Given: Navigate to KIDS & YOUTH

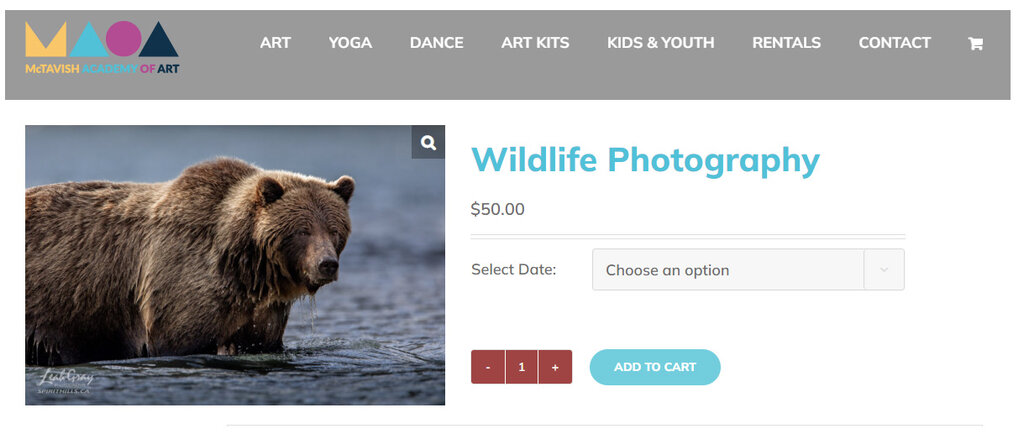Looking at the screenshot, I should click(x=660, y=43).
